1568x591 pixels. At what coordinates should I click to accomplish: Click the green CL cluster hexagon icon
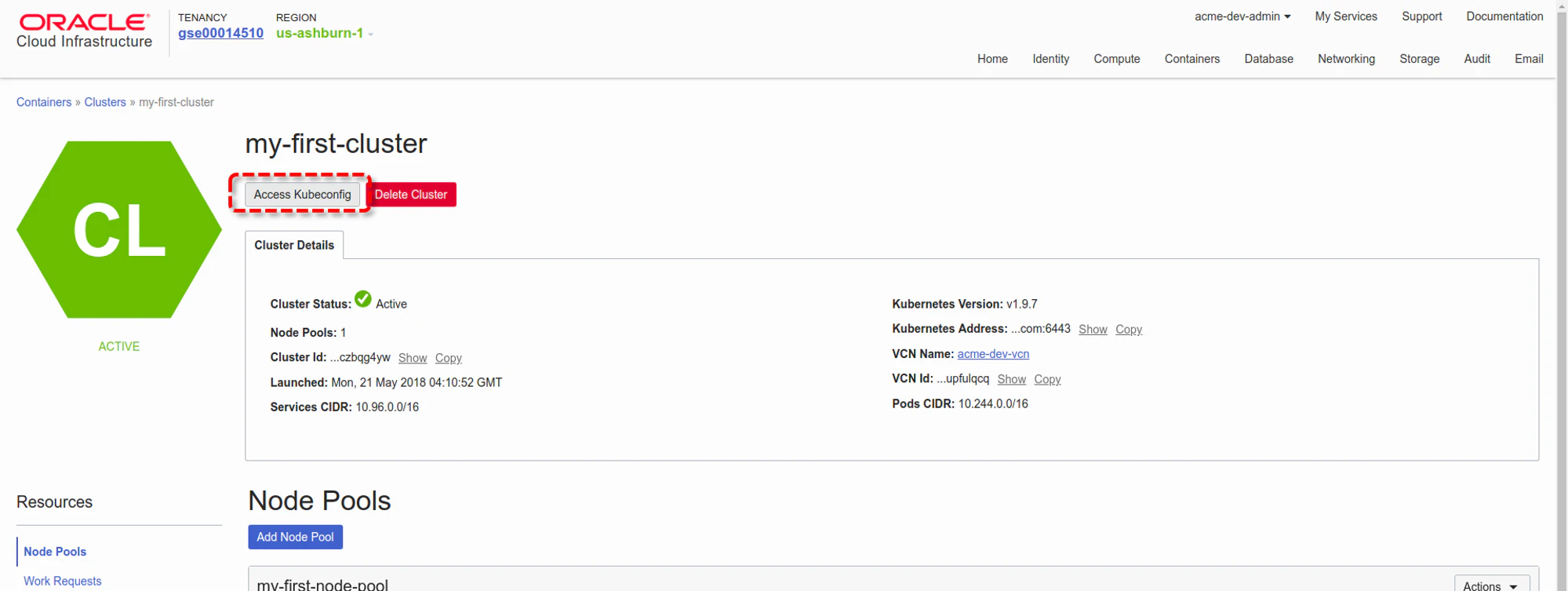pos(119,230)
